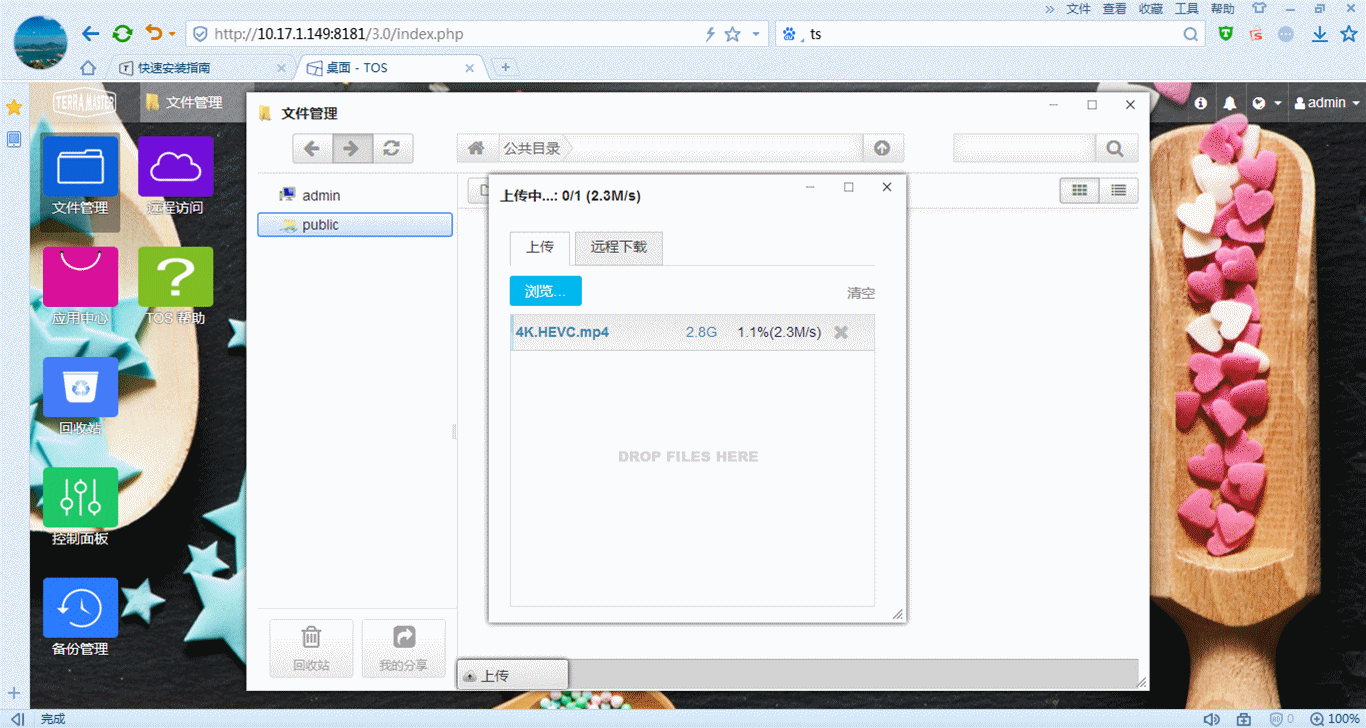The image size is (1366, 728).
Task: Click the sound speaker icon in status bar
Action: 1211,719
